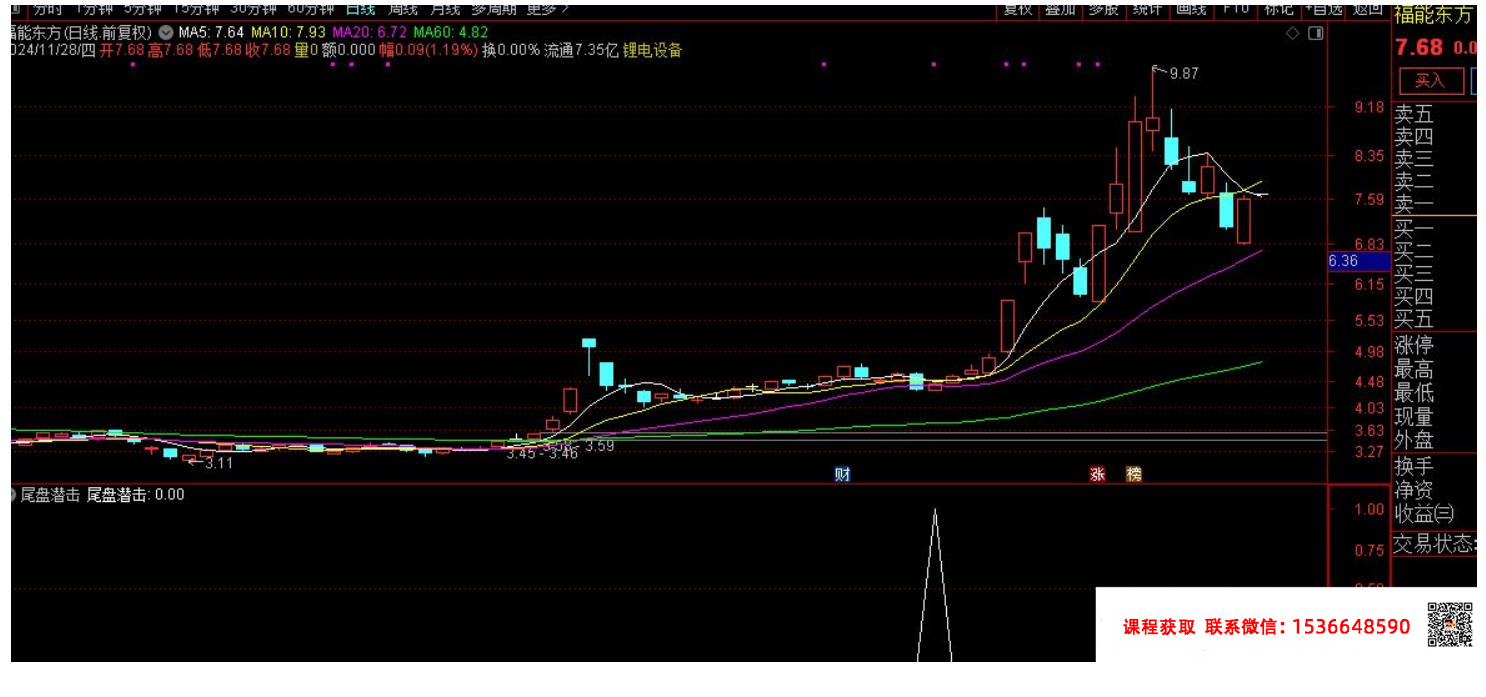1486x697 pixels.
Task: Click the 福能东方 stock name header
Action: pyautogui.click(x=1435, y=14)
